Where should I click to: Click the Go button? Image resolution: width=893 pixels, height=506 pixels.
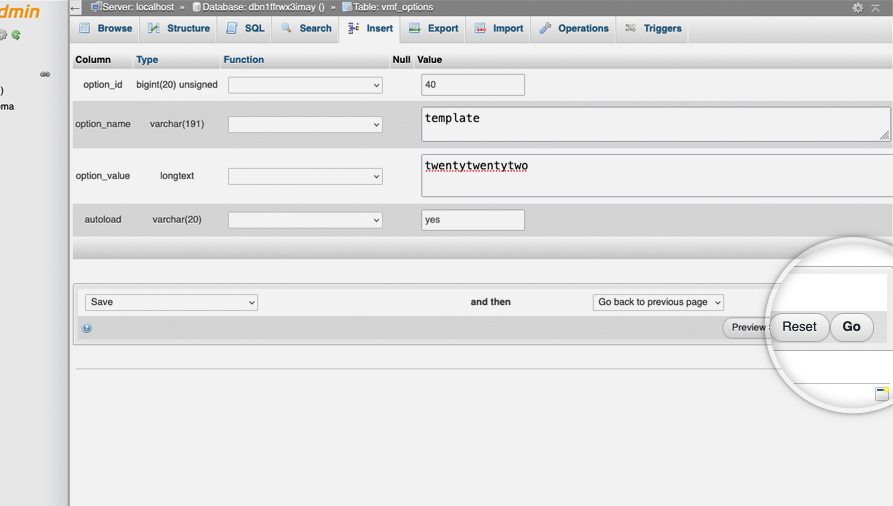851,327
